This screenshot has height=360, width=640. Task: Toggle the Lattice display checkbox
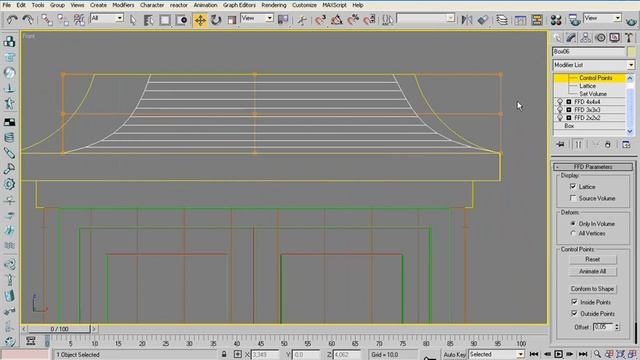tap(573, 186)
